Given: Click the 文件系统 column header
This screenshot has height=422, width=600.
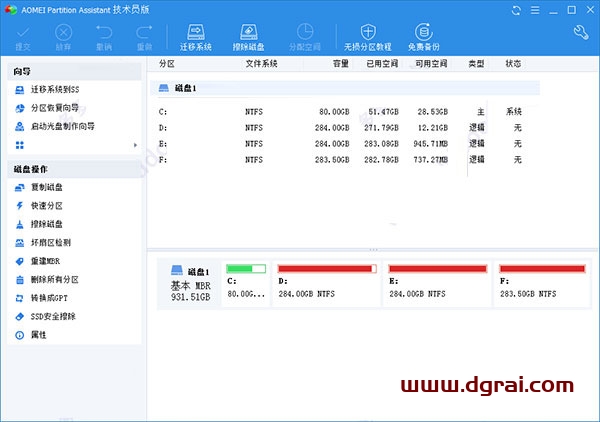Looking at the screenshot, I should point(262,63).
